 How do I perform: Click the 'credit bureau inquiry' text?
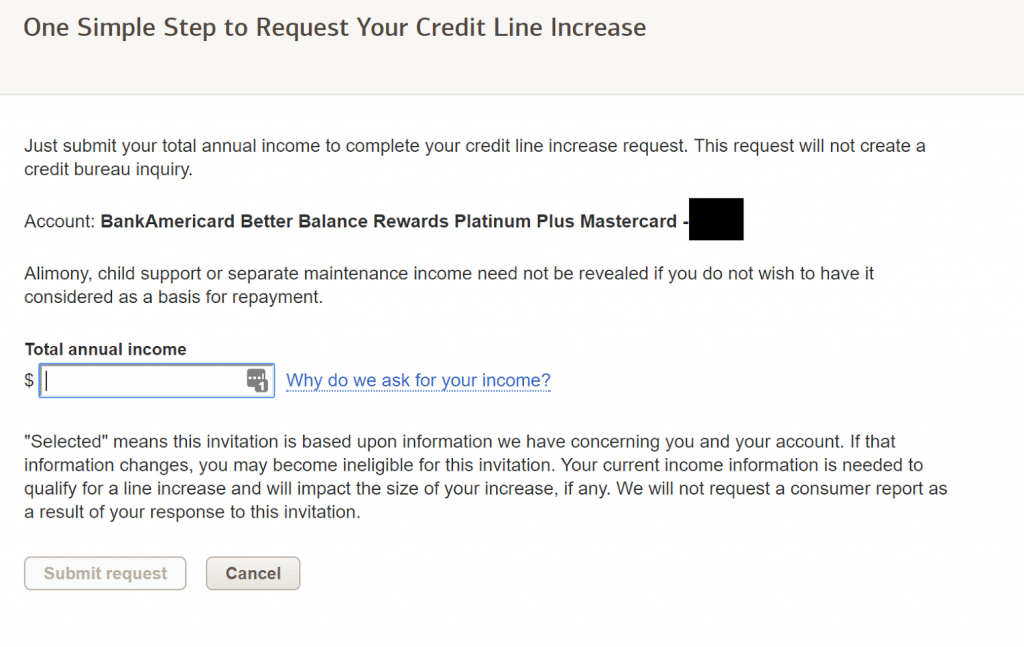point(108,169)
